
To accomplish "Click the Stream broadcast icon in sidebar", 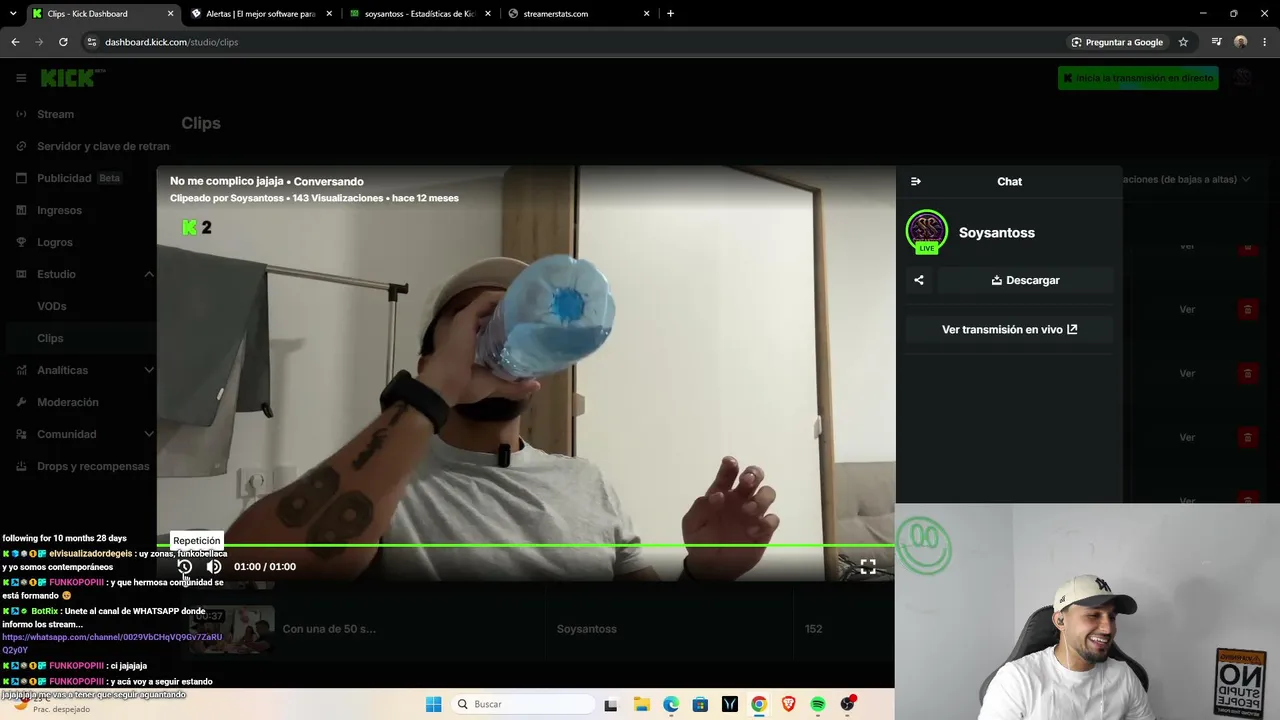I will point(21,114).
